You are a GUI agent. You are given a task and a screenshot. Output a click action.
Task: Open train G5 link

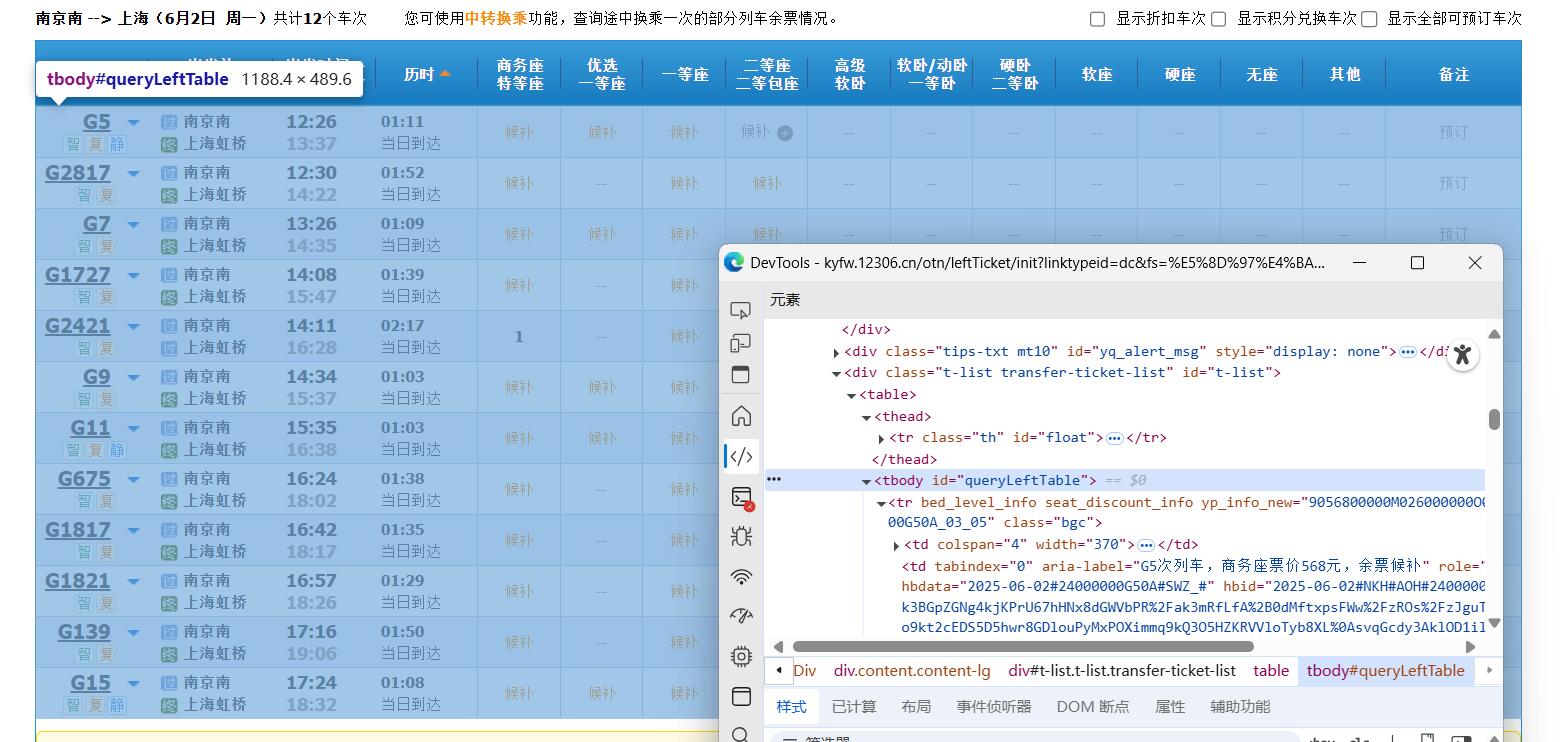pos(97,122)
